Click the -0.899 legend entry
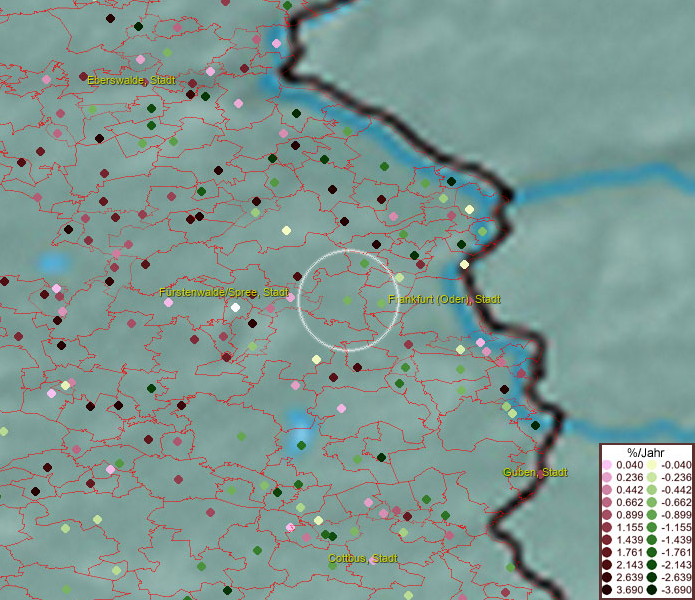The image size is (695, 600). pyautogui.click(x=676, y=515)
